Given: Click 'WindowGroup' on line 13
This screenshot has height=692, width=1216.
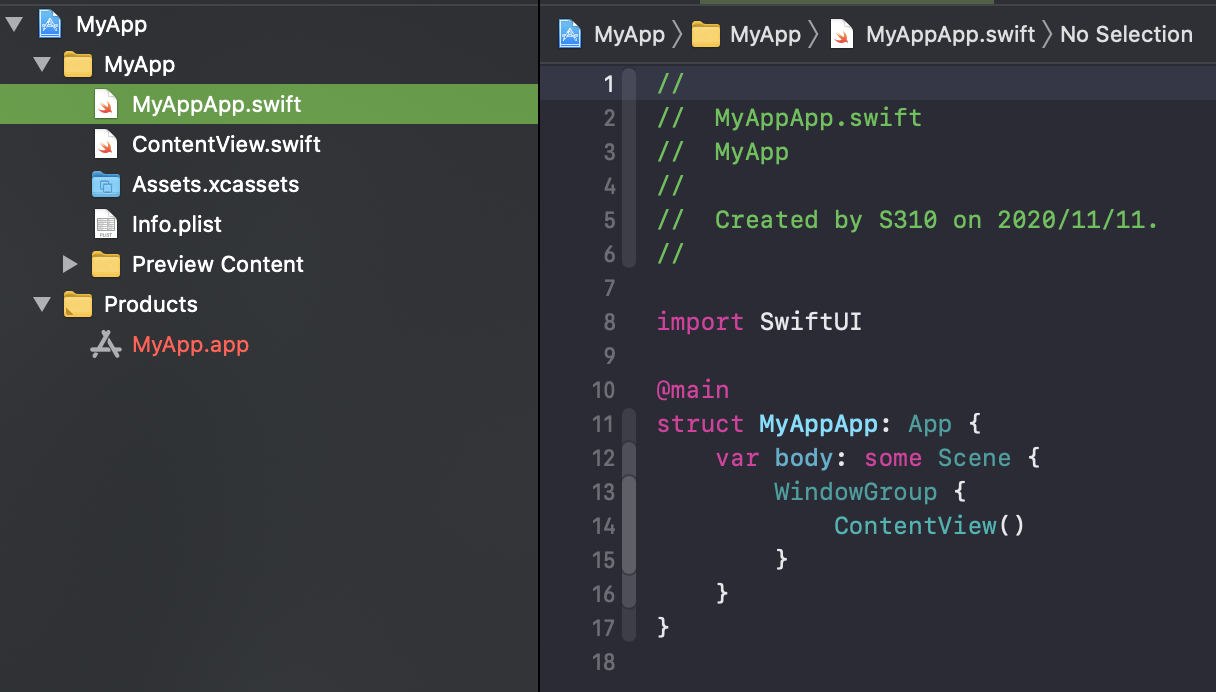Looking at the screenshot, I should coord(855,492).
